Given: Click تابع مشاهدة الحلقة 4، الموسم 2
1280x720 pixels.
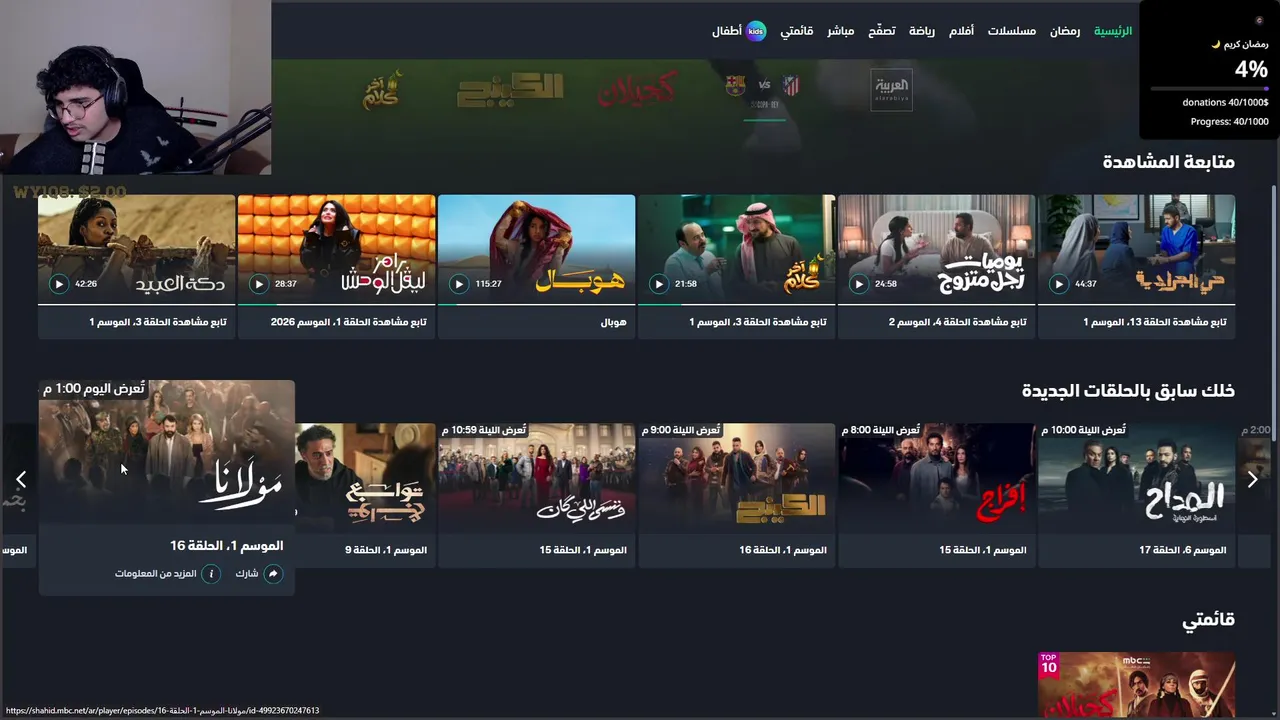Looking at the screenshot, I should [x=958, y=322].
